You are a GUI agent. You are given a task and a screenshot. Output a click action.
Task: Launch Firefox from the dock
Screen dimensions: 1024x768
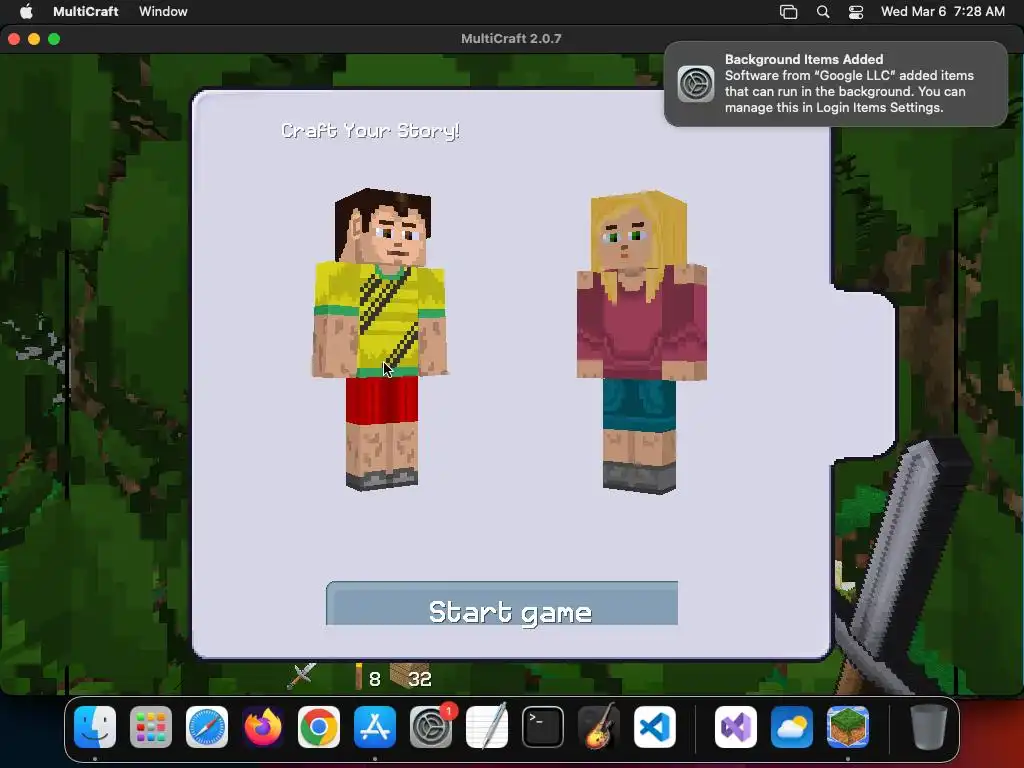coord(263,727)
